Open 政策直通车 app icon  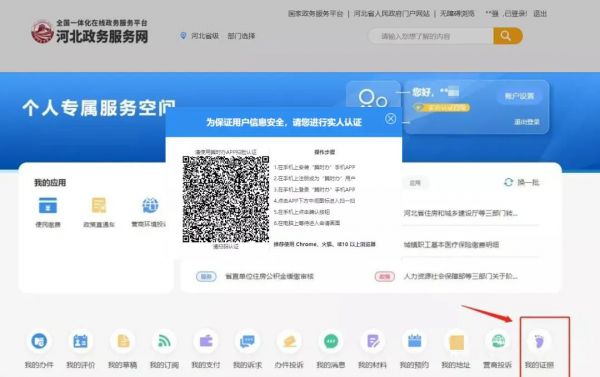(99, 206)
